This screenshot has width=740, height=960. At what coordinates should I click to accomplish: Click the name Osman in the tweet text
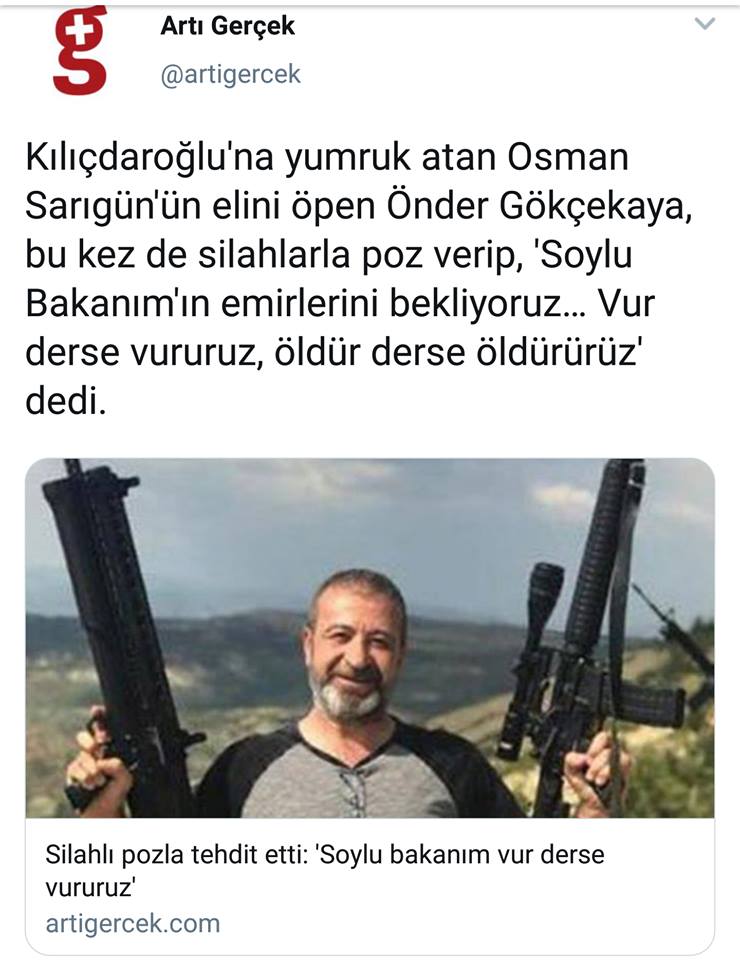click(x=567, y=157)
